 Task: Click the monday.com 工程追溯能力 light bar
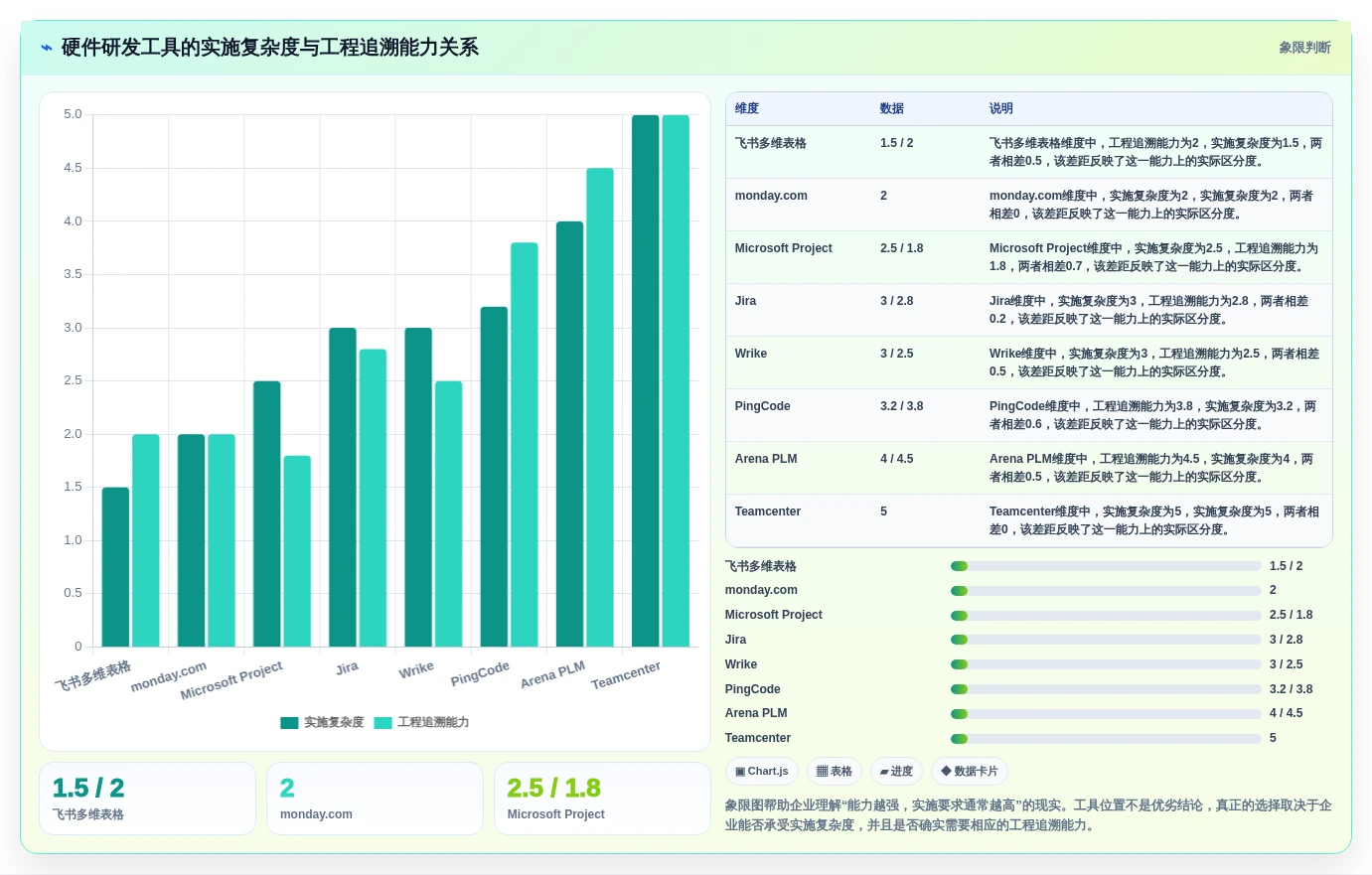[x=222, y=541]
